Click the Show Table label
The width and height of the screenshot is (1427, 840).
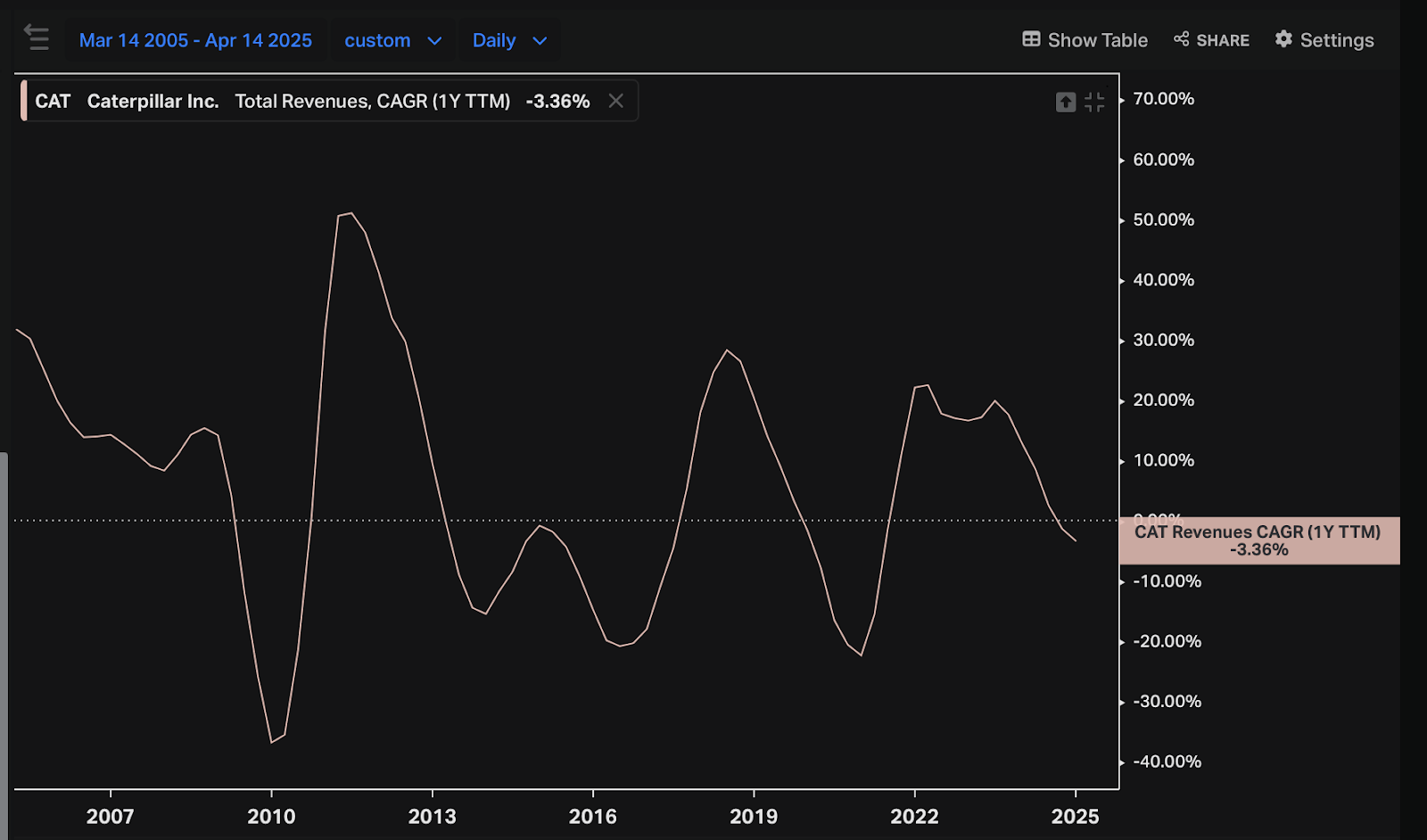pos(1097,40)
